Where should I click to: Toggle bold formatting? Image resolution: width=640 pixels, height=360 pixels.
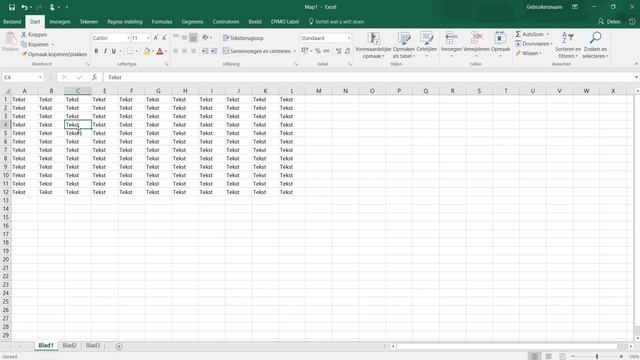pyautogui.click(x=96, y=51)
